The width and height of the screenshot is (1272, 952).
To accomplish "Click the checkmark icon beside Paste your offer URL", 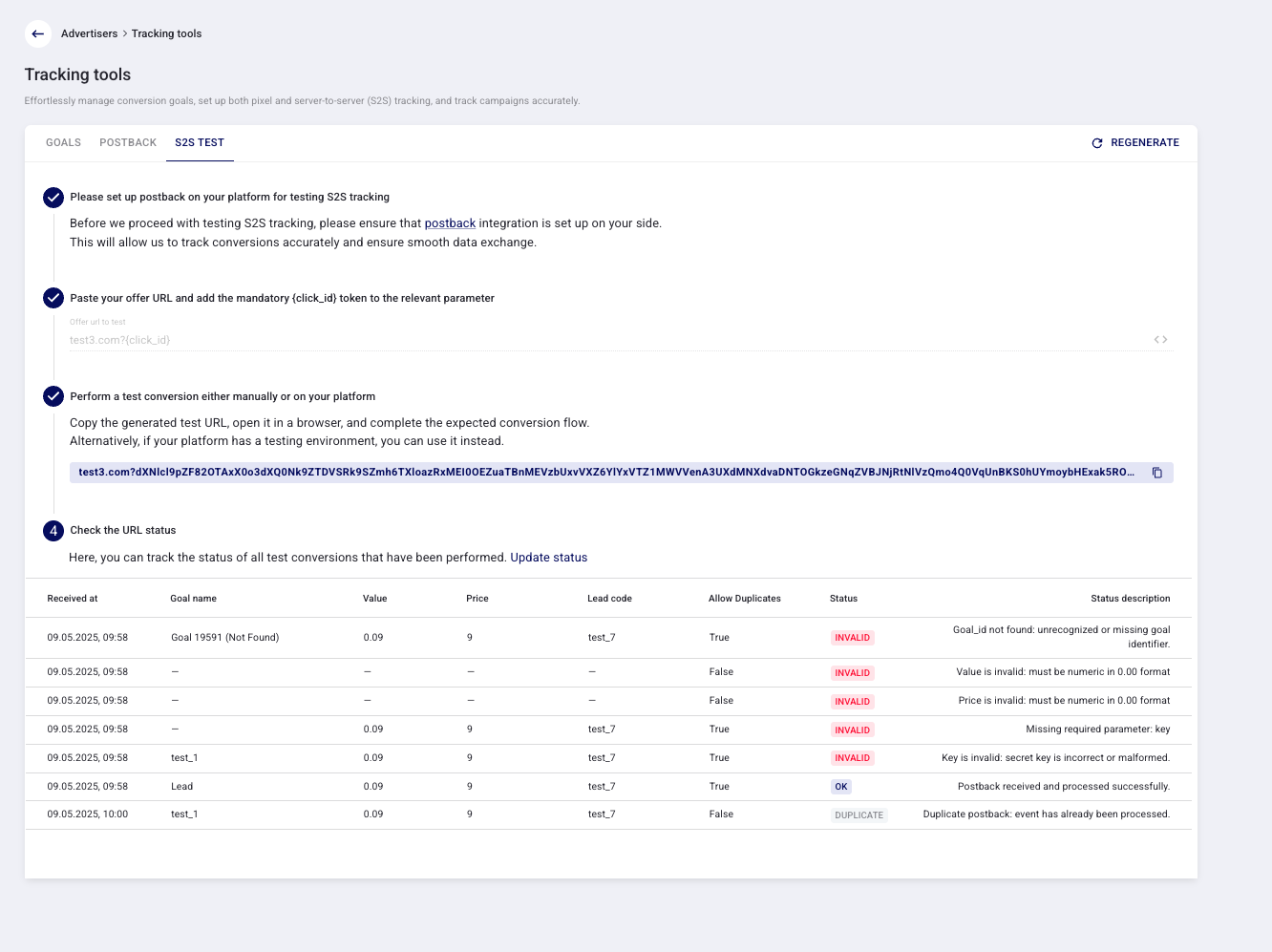I will [53, 298].
